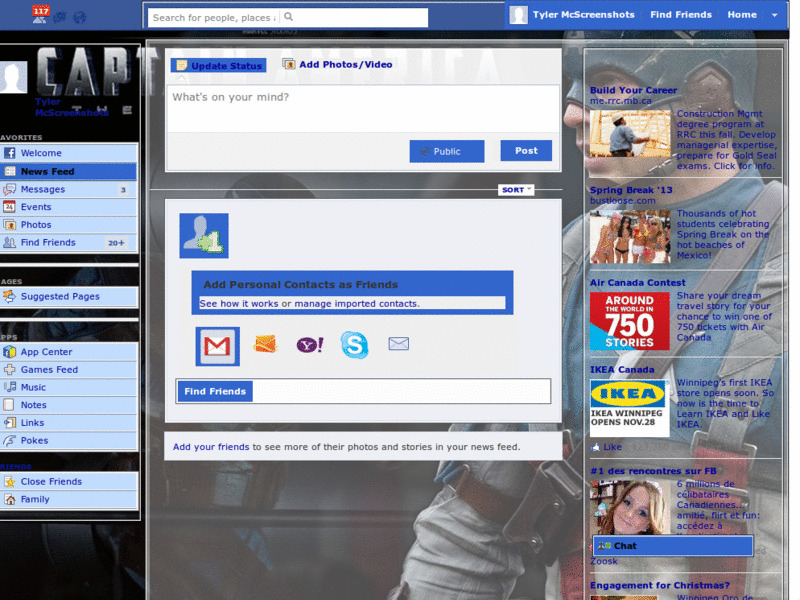Image resolution: width=800 pixels, height=600 pixels.
Task: Open Suggested Pages
Action: [x=69, y=296]
